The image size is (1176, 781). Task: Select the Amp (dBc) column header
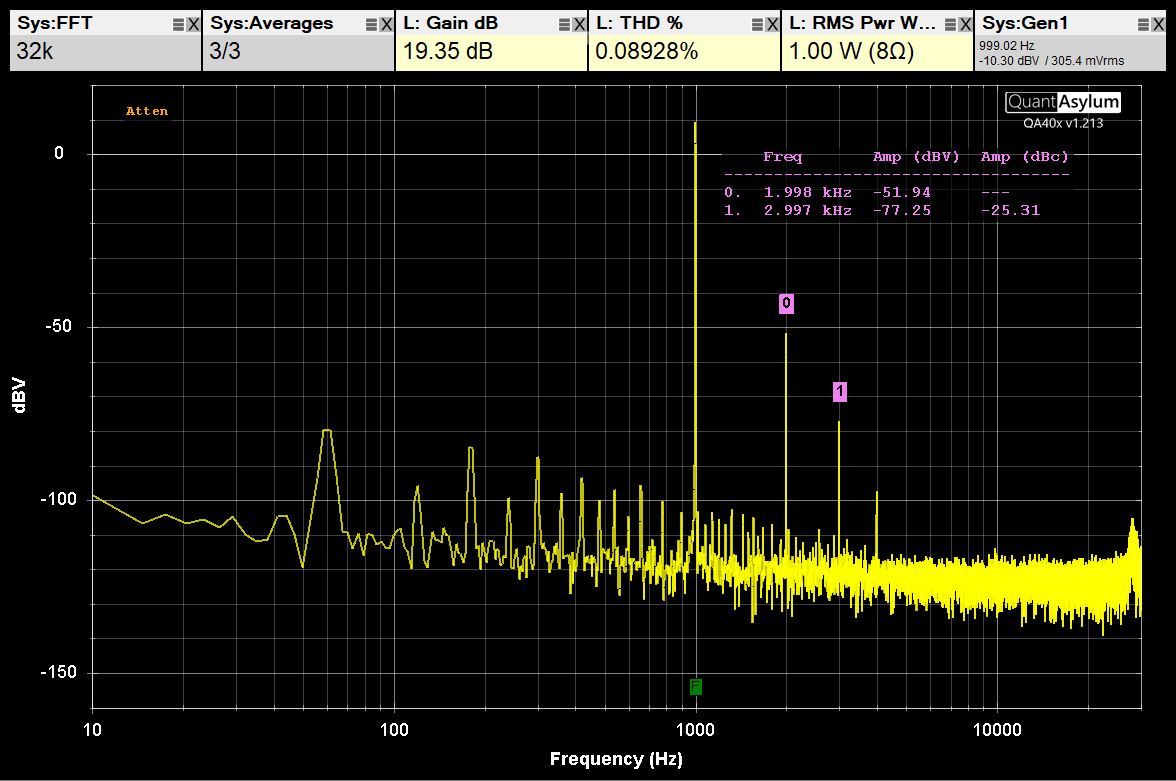point(1024,157)
